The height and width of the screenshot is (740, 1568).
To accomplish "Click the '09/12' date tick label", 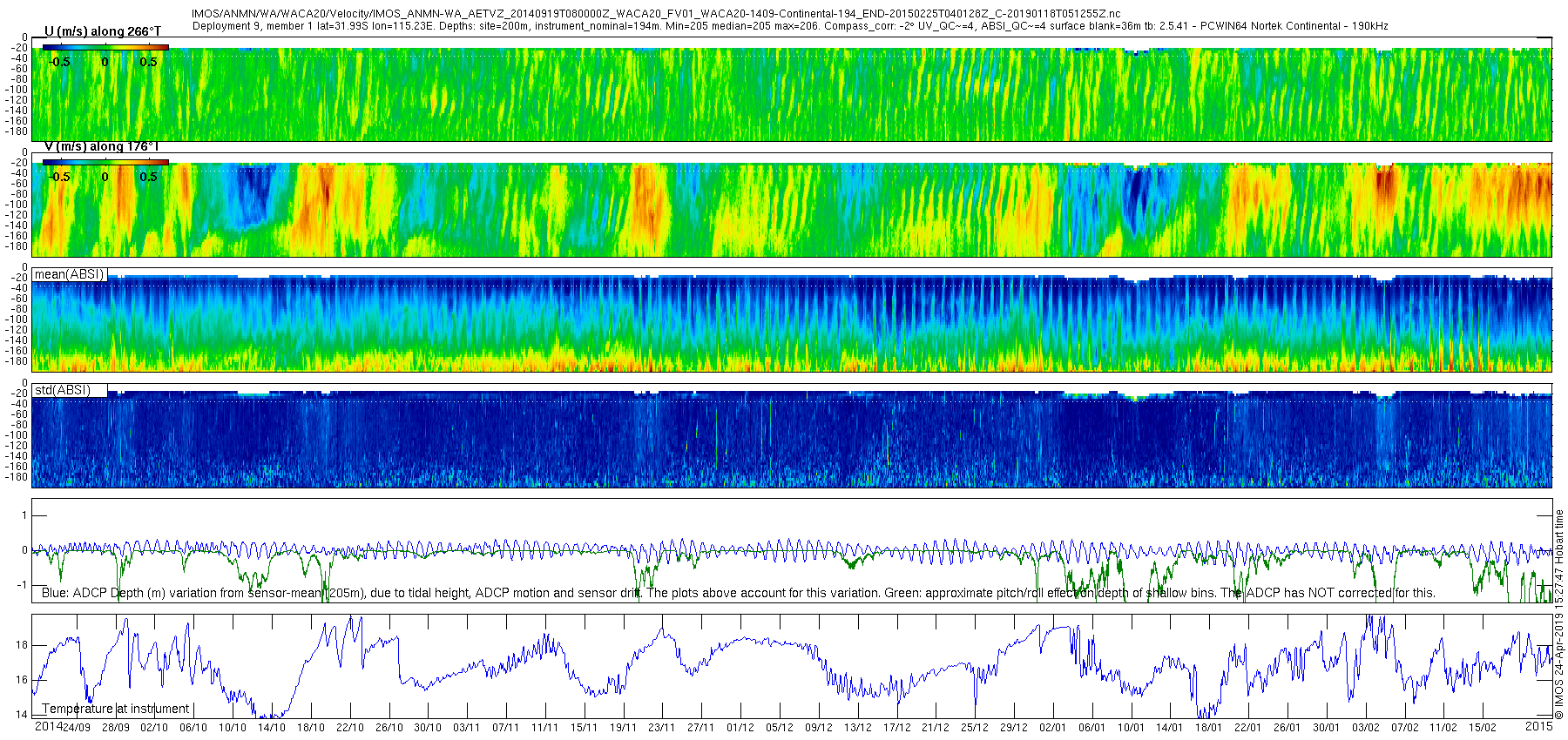I will click(x=819, y=727).
